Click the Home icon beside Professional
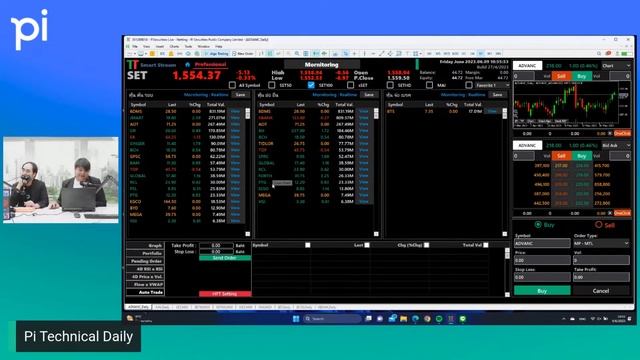This screenshot has width=640, height=360. click(187, 64)
